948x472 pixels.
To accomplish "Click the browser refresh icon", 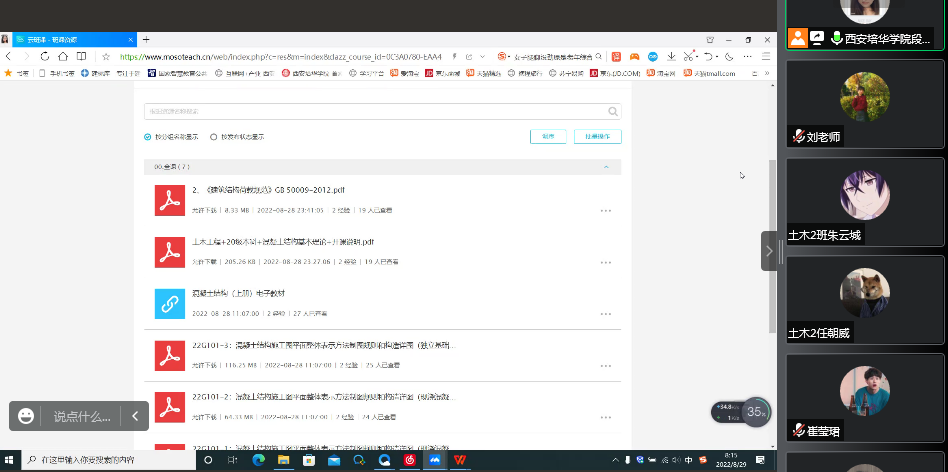I will coord(46,57).
